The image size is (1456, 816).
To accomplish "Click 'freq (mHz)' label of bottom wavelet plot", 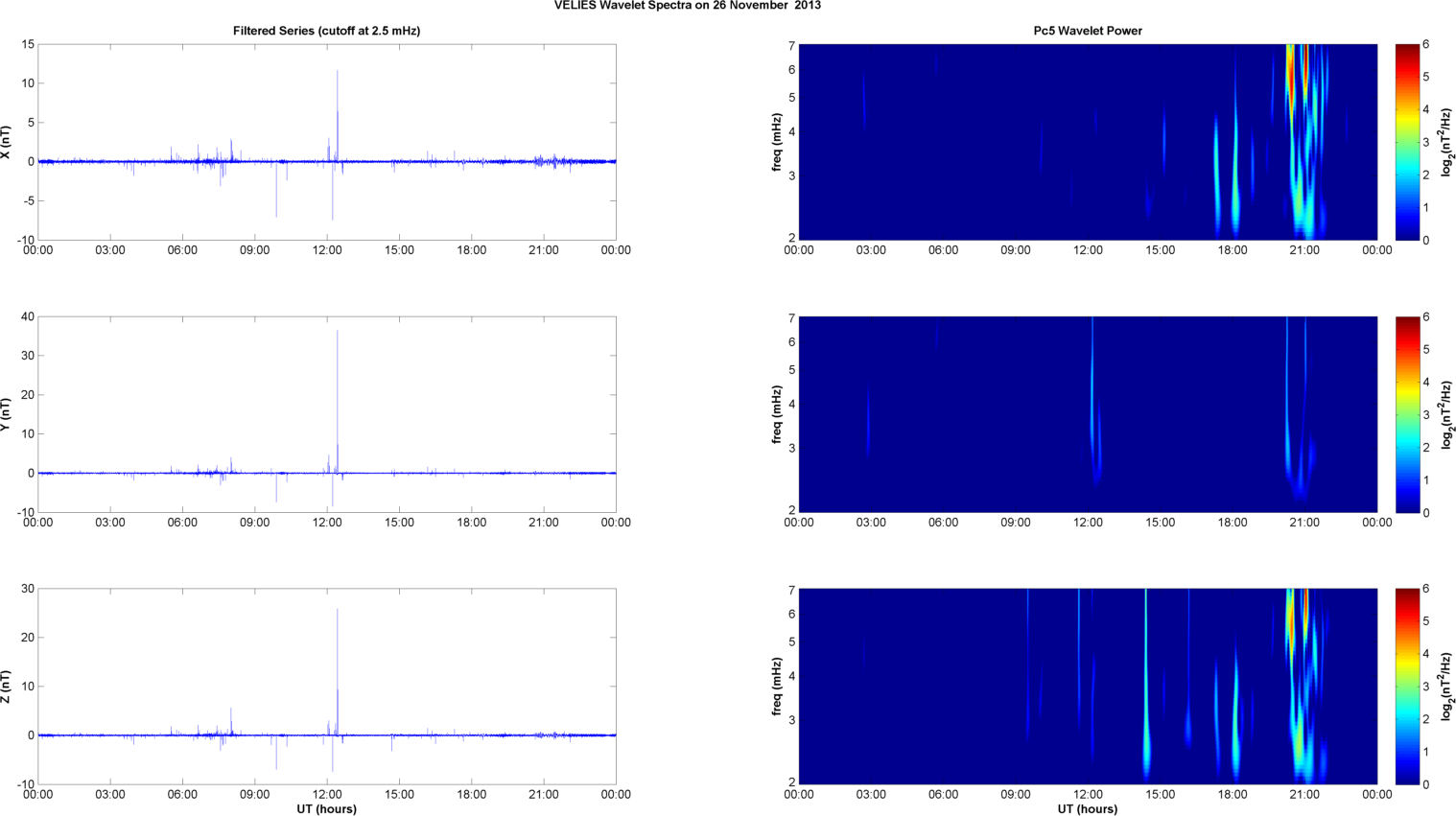I will pyautogui.click(x=776, y=687).
